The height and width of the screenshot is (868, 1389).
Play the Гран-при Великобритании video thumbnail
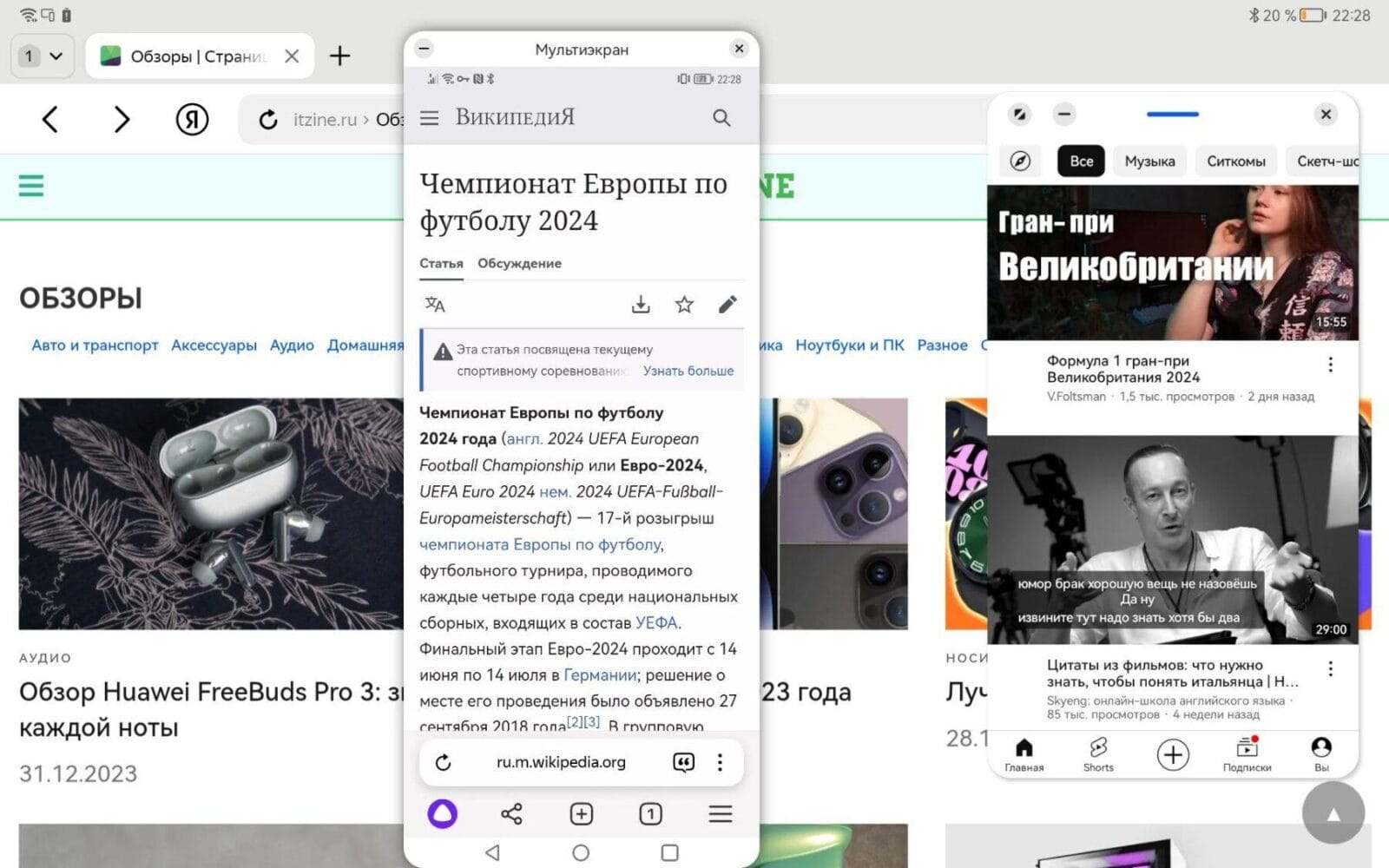[1173, 262]
